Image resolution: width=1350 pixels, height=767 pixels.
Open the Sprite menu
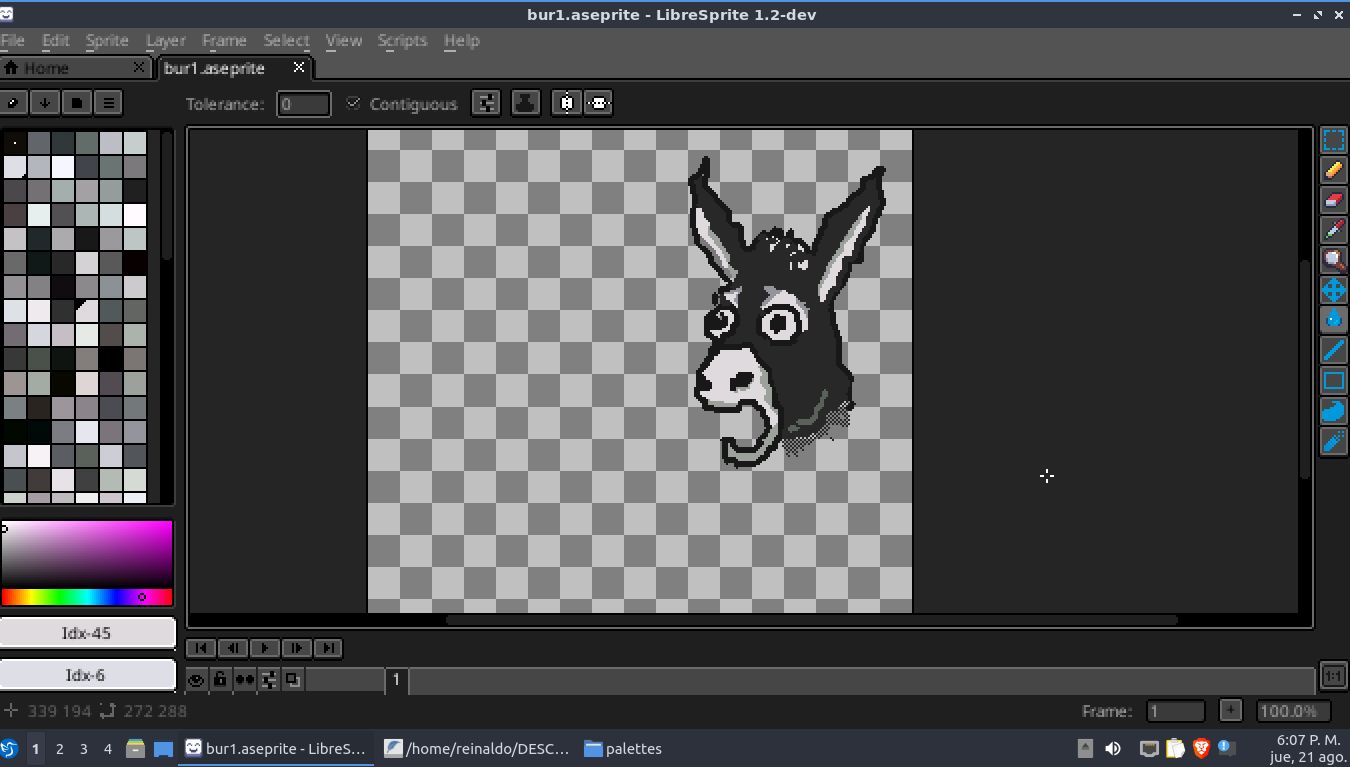coord(107,40)
